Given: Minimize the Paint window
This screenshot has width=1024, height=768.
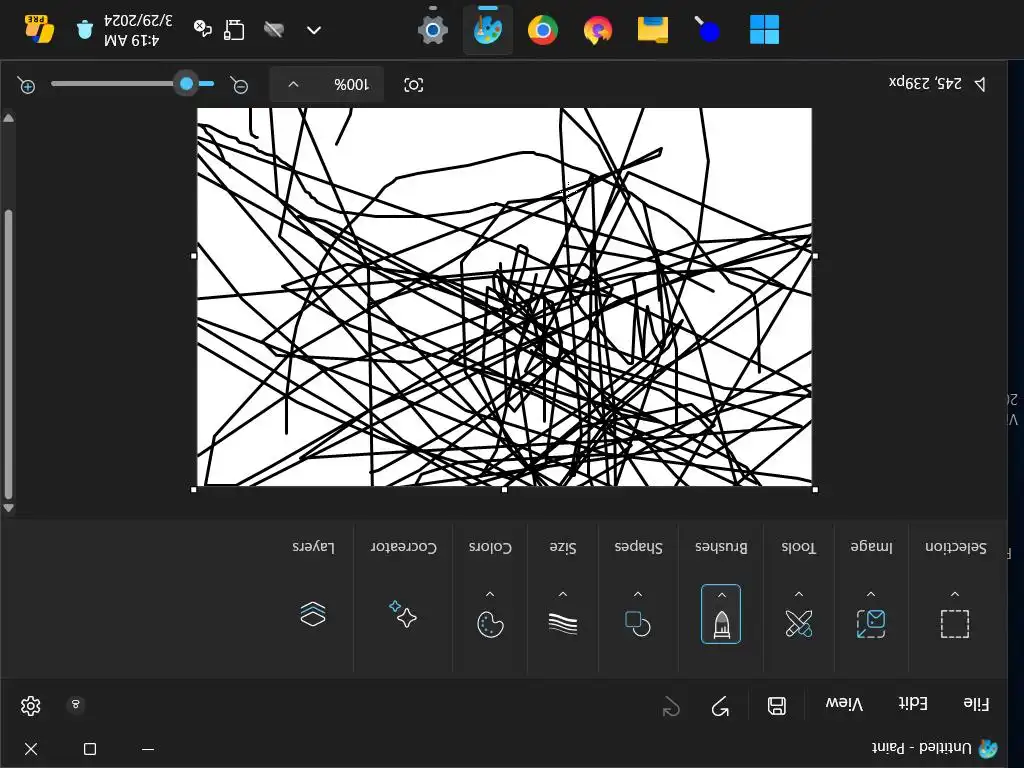Looking at the screenshot, I should tap(148, 749).
